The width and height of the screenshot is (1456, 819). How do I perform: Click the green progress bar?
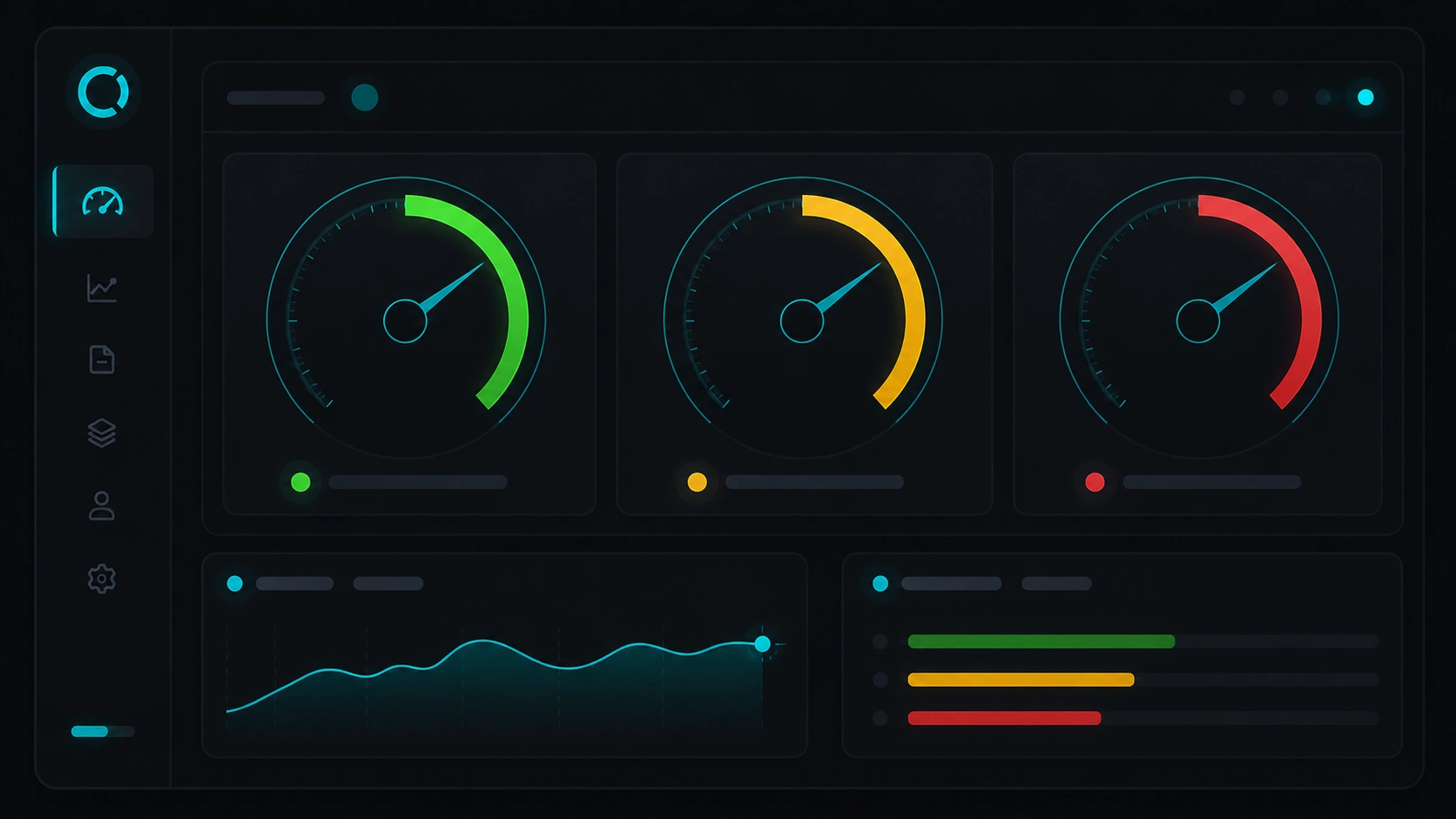1041,641
